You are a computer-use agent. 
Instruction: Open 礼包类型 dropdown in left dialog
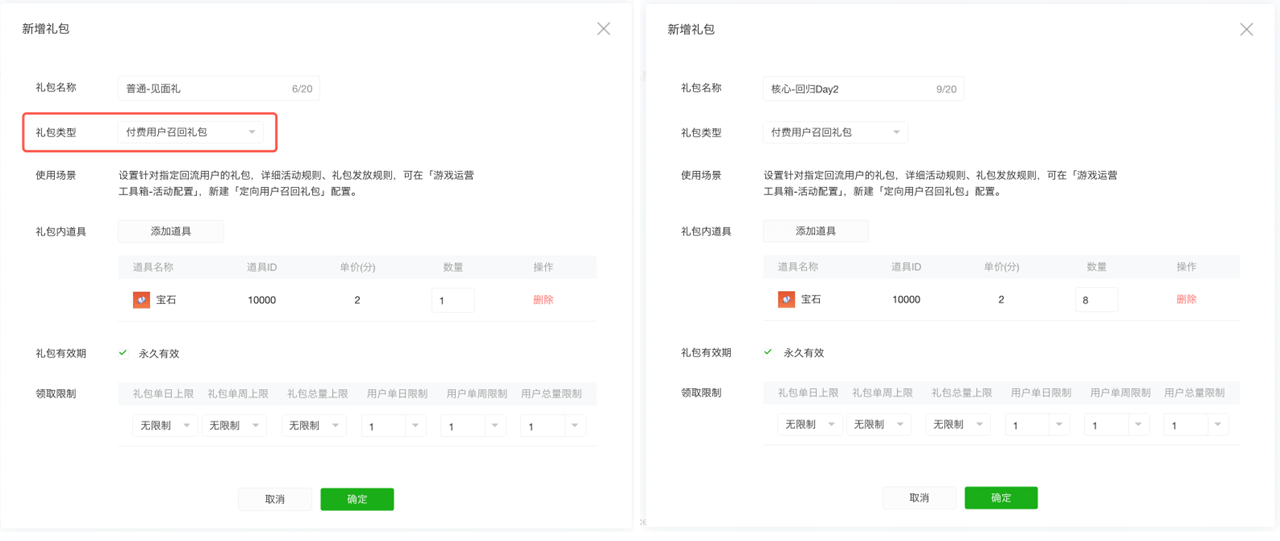click(190, 132)
